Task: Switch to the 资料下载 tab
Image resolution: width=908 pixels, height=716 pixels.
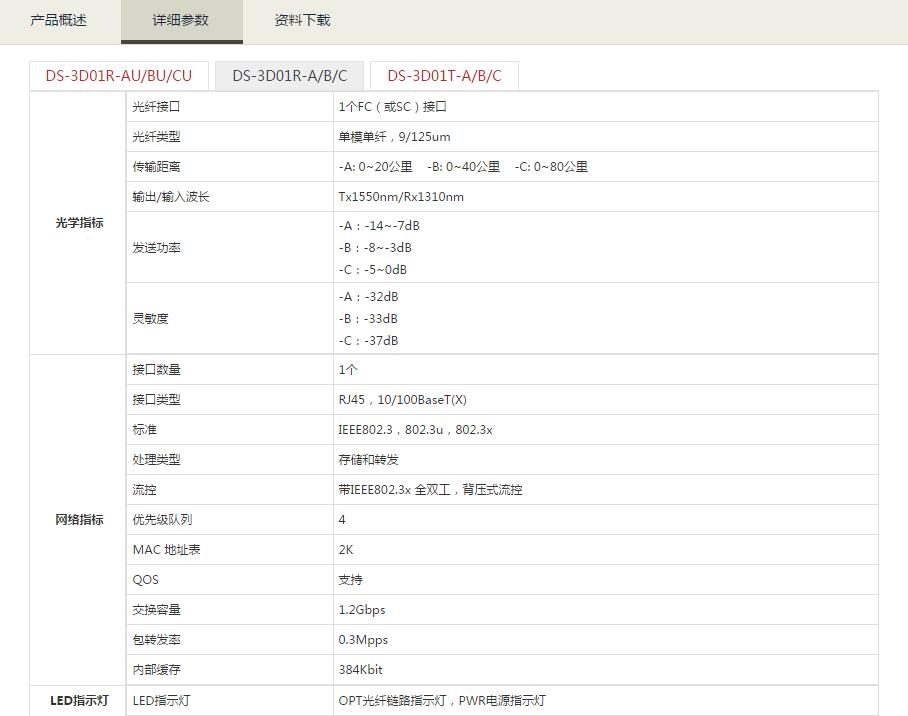Action: 302,20
